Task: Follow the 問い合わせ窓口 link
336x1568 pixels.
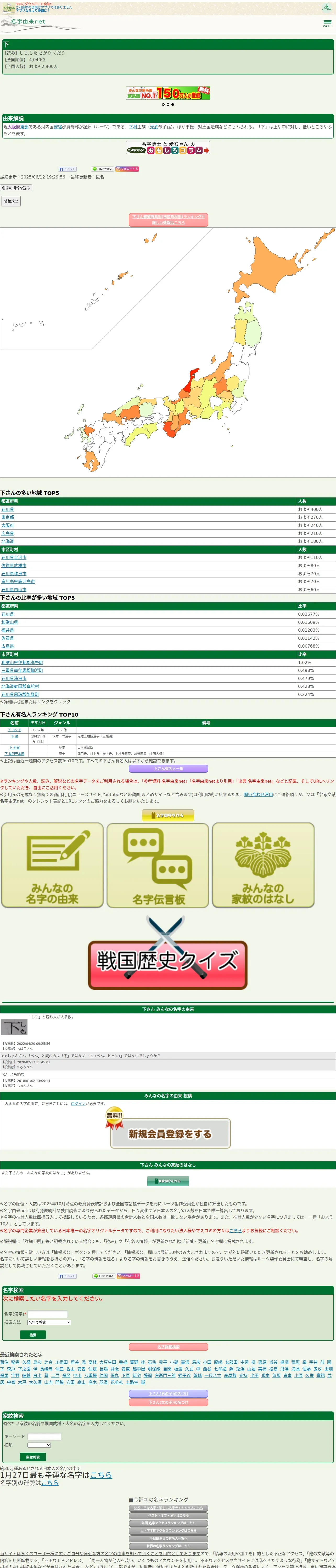Action: click(x=259, y=794)
